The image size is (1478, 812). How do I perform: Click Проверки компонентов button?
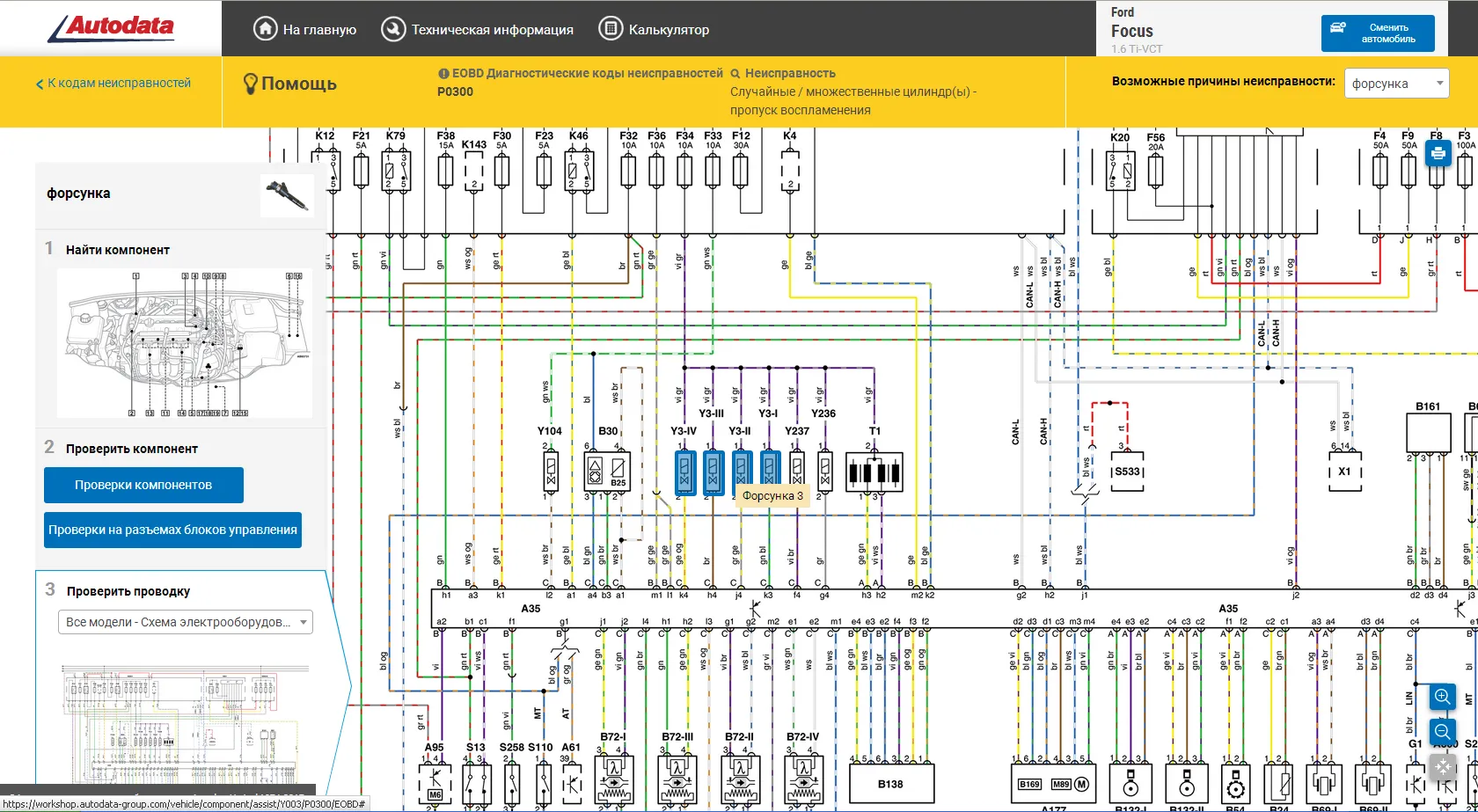point(143,485)
